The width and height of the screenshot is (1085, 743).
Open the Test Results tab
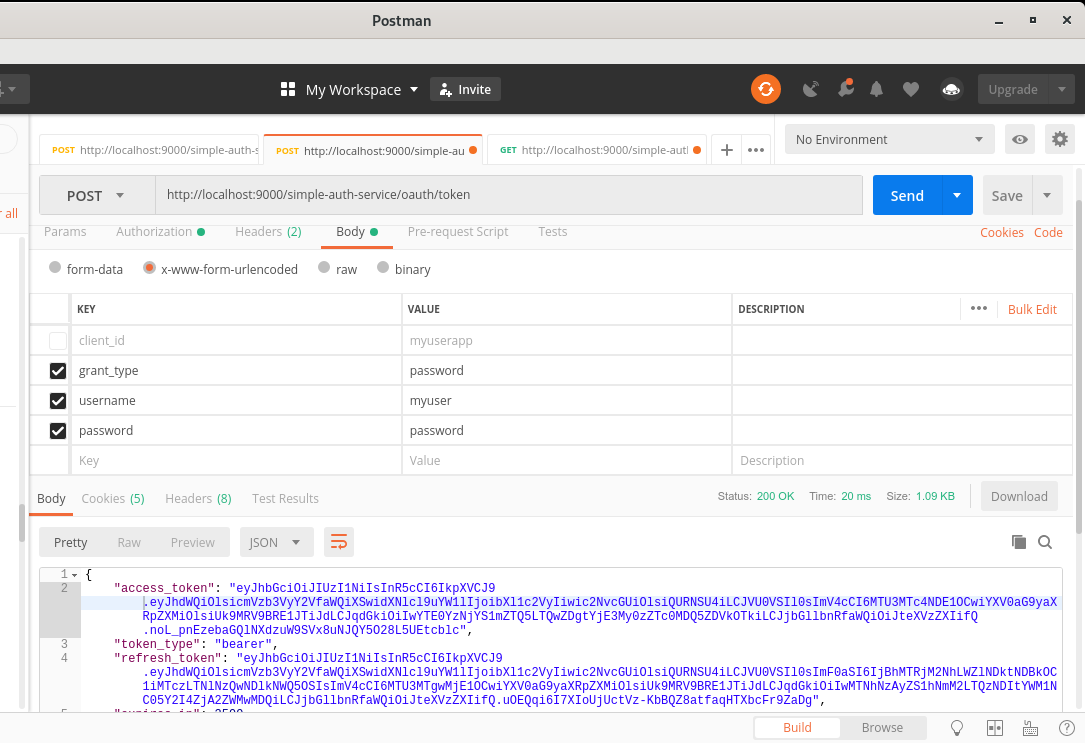click(x=285, y=498)
